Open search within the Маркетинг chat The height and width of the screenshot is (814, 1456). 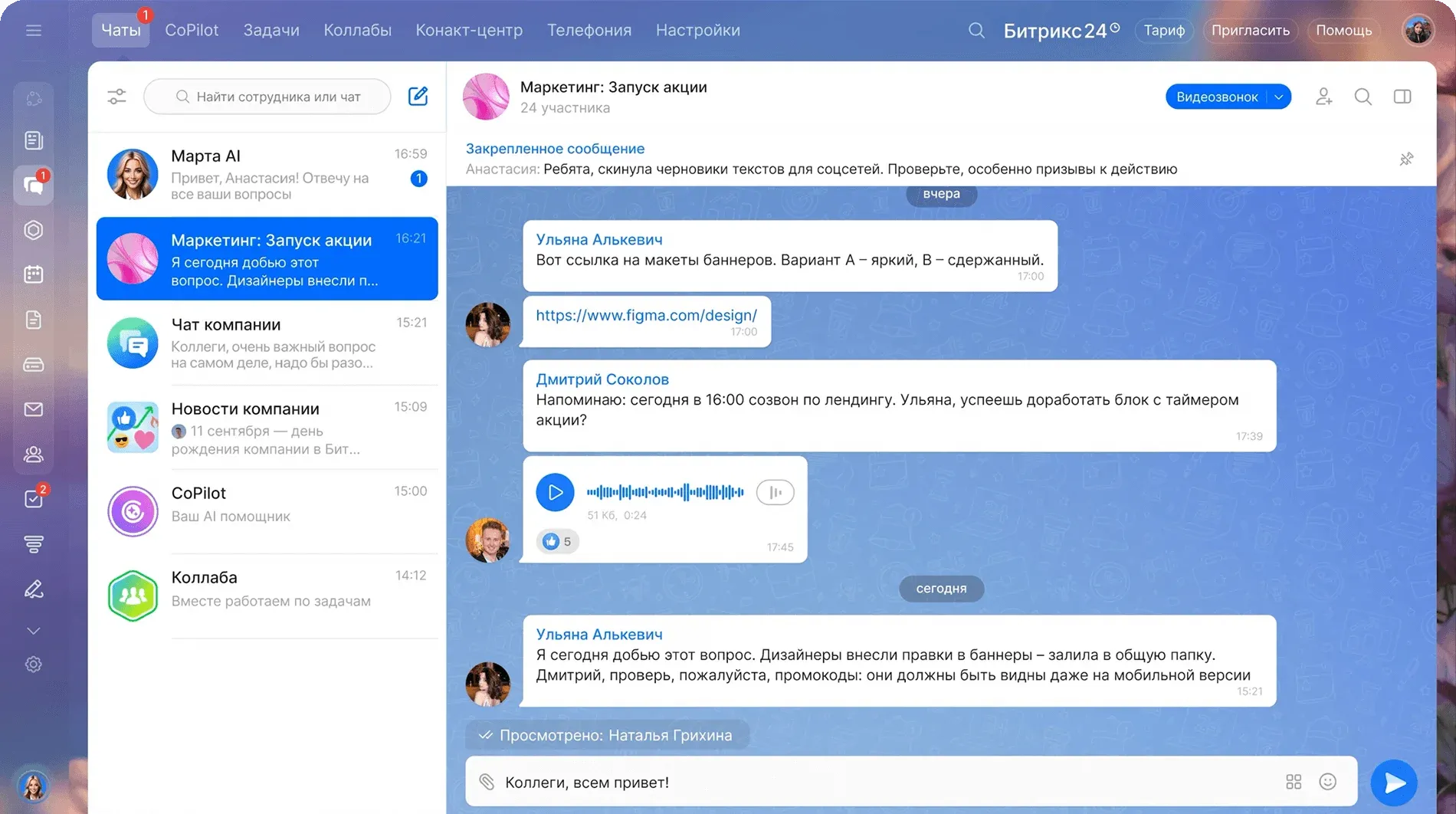pos(1363,97)
